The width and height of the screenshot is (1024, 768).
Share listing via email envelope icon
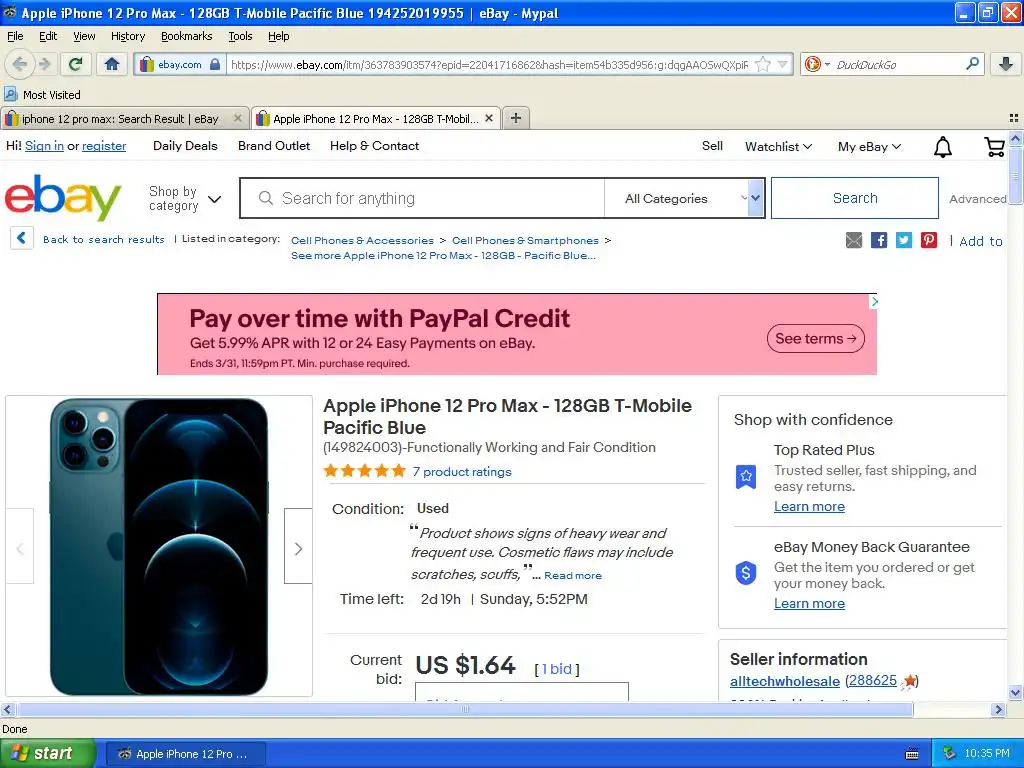(854, 240)
